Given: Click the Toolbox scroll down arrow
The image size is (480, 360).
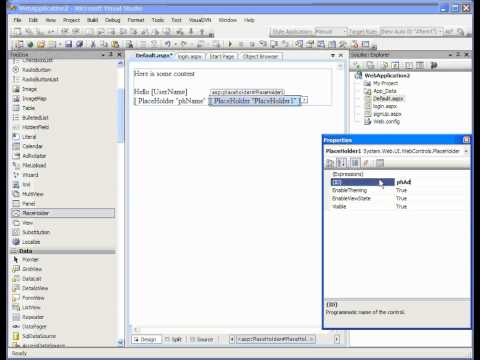Looking at the screenshot, I should click(x=120, y=342).
